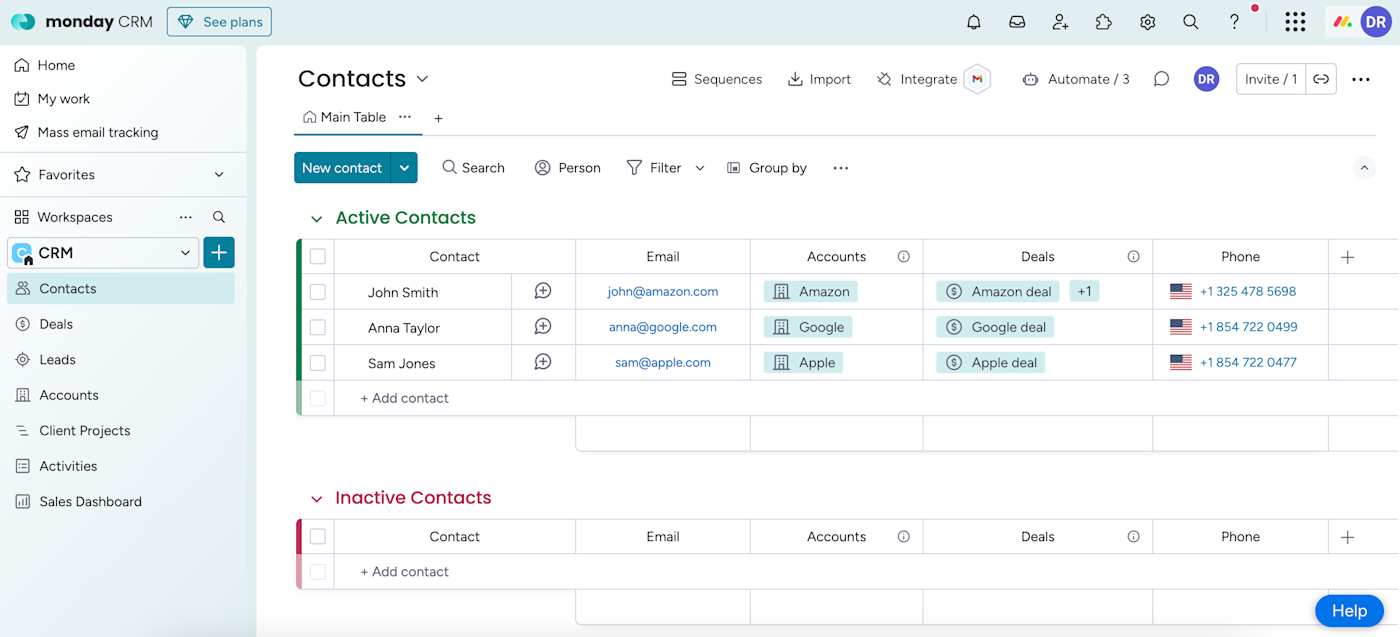Click the DR board member avatar

point(1207,79)
